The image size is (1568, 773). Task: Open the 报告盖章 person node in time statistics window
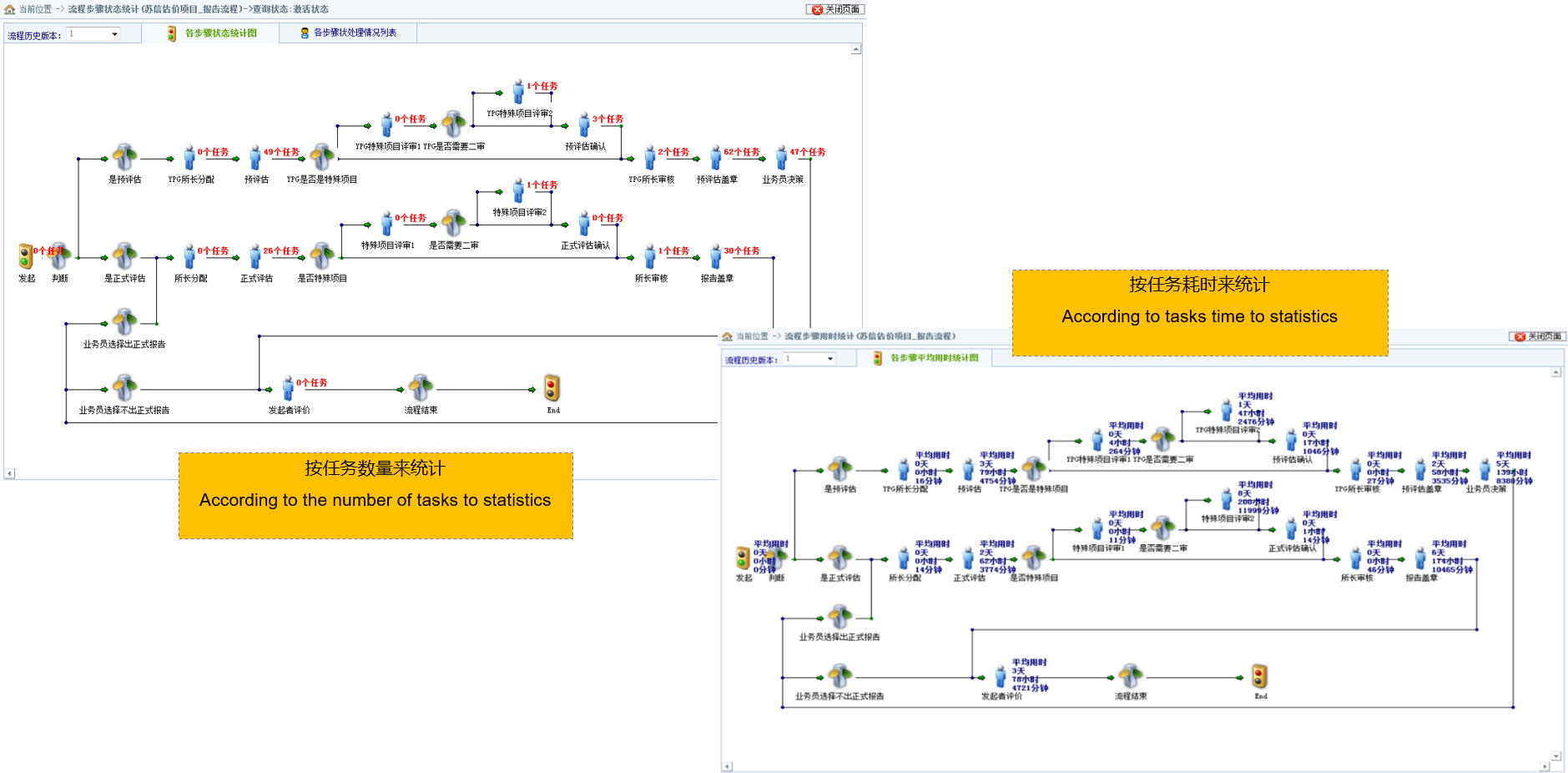(1420, 559)
